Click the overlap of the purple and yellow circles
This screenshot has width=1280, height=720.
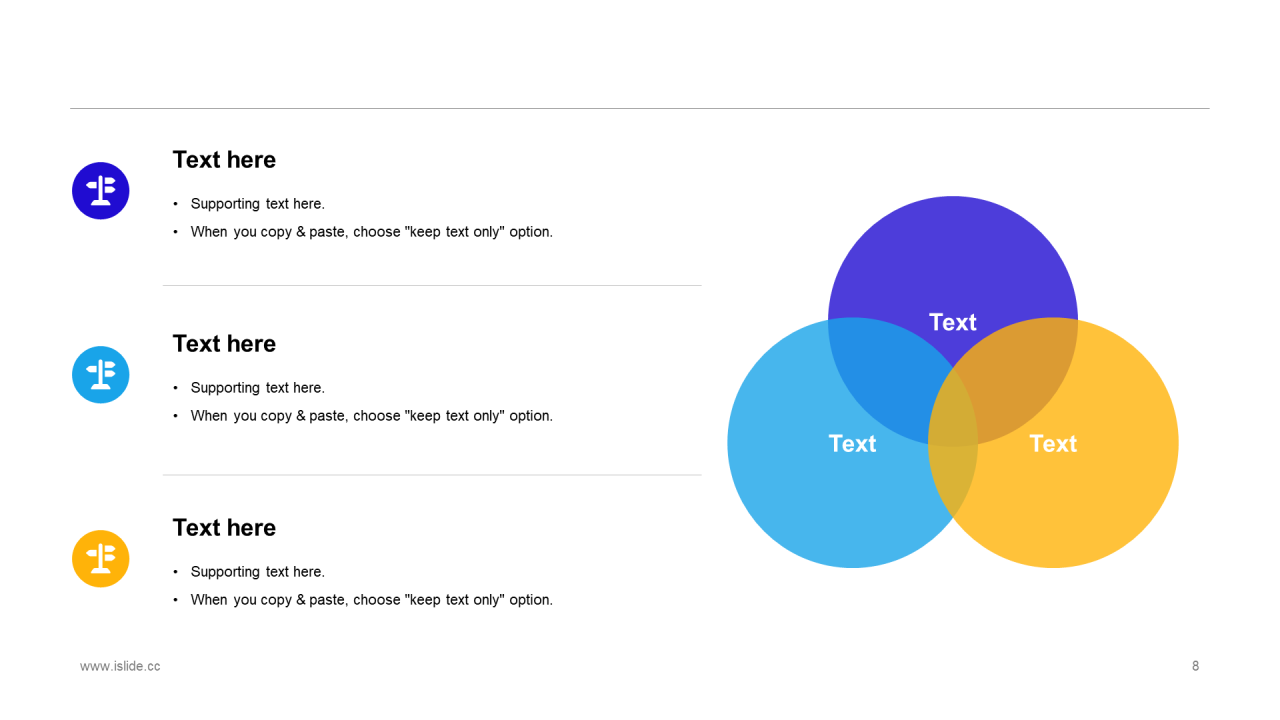(x=1020, y=370)
